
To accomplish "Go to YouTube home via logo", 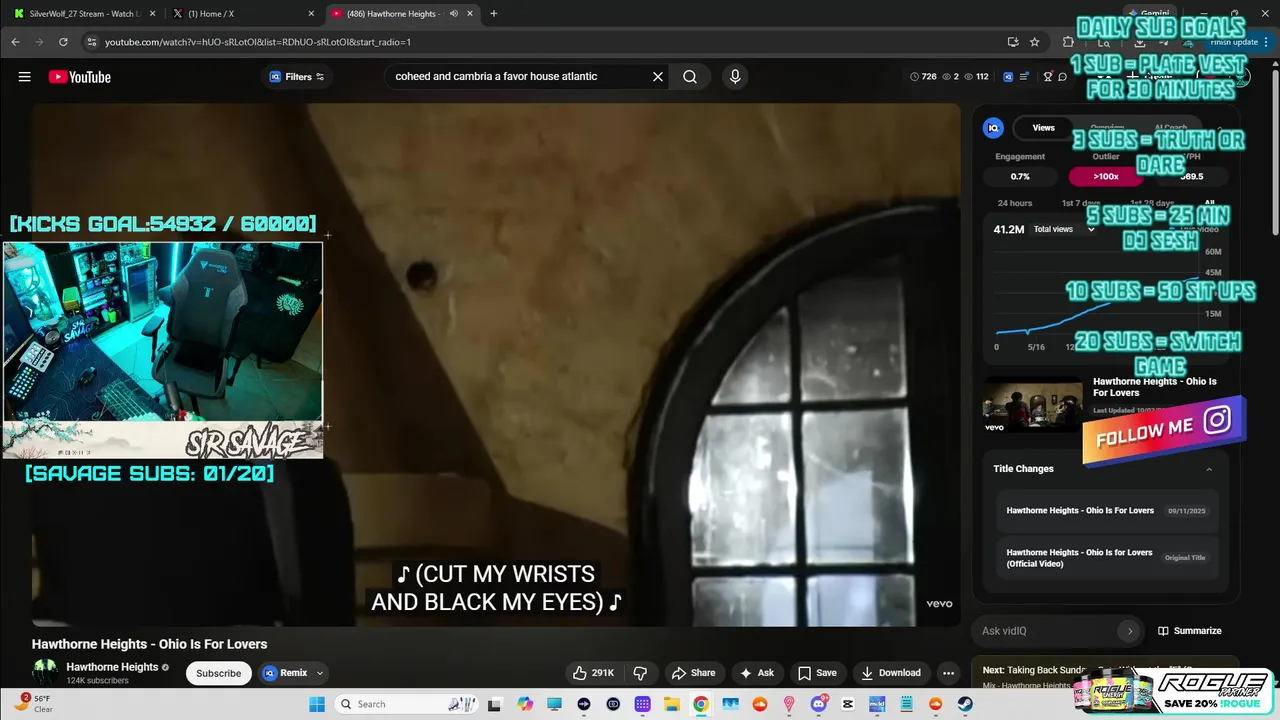I will click(x=79, y=77).
